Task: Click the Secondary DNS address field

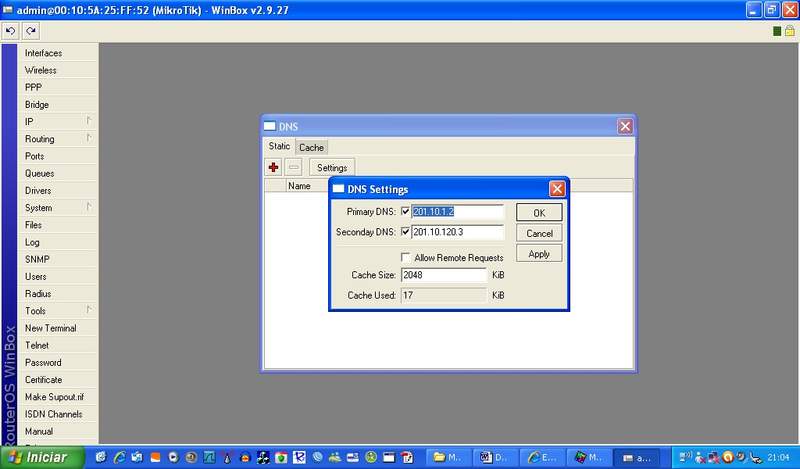Action: (x=457, y=232)
